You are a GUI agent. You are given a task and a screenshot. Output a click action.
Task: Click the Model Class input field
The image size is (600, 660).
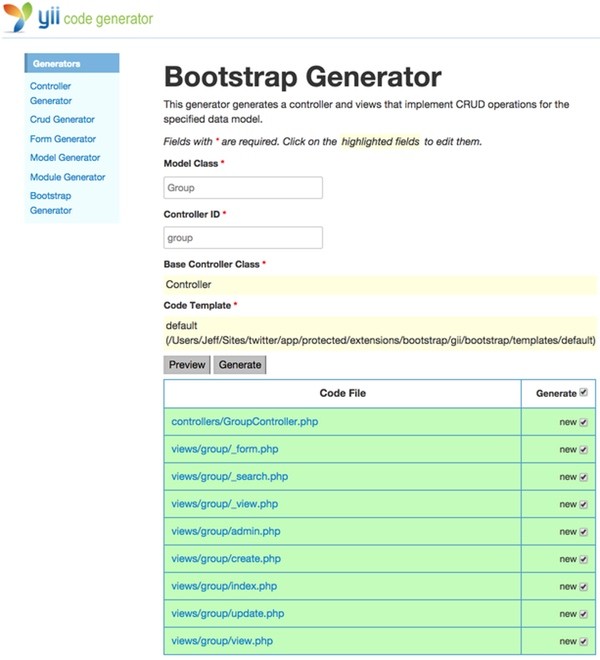(x=243, y=188)
